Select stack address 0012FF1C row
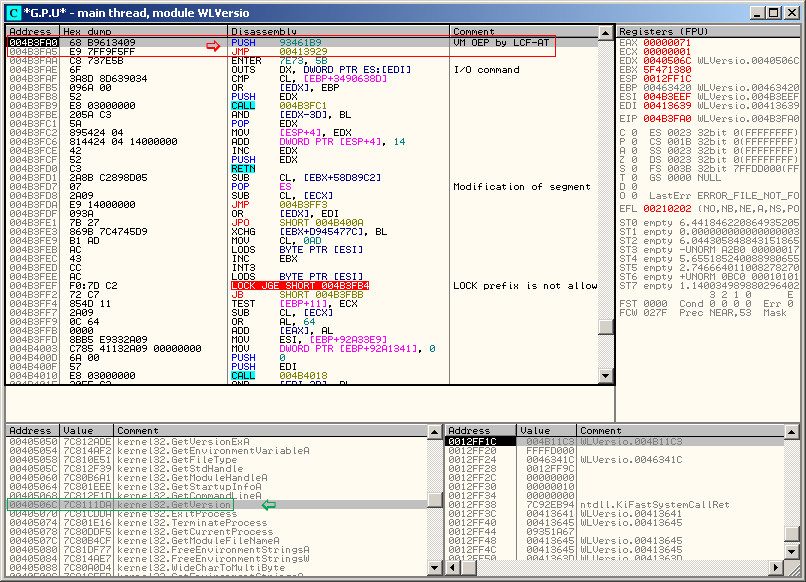This screenshot has height=582, width=806. coord(614,442)
